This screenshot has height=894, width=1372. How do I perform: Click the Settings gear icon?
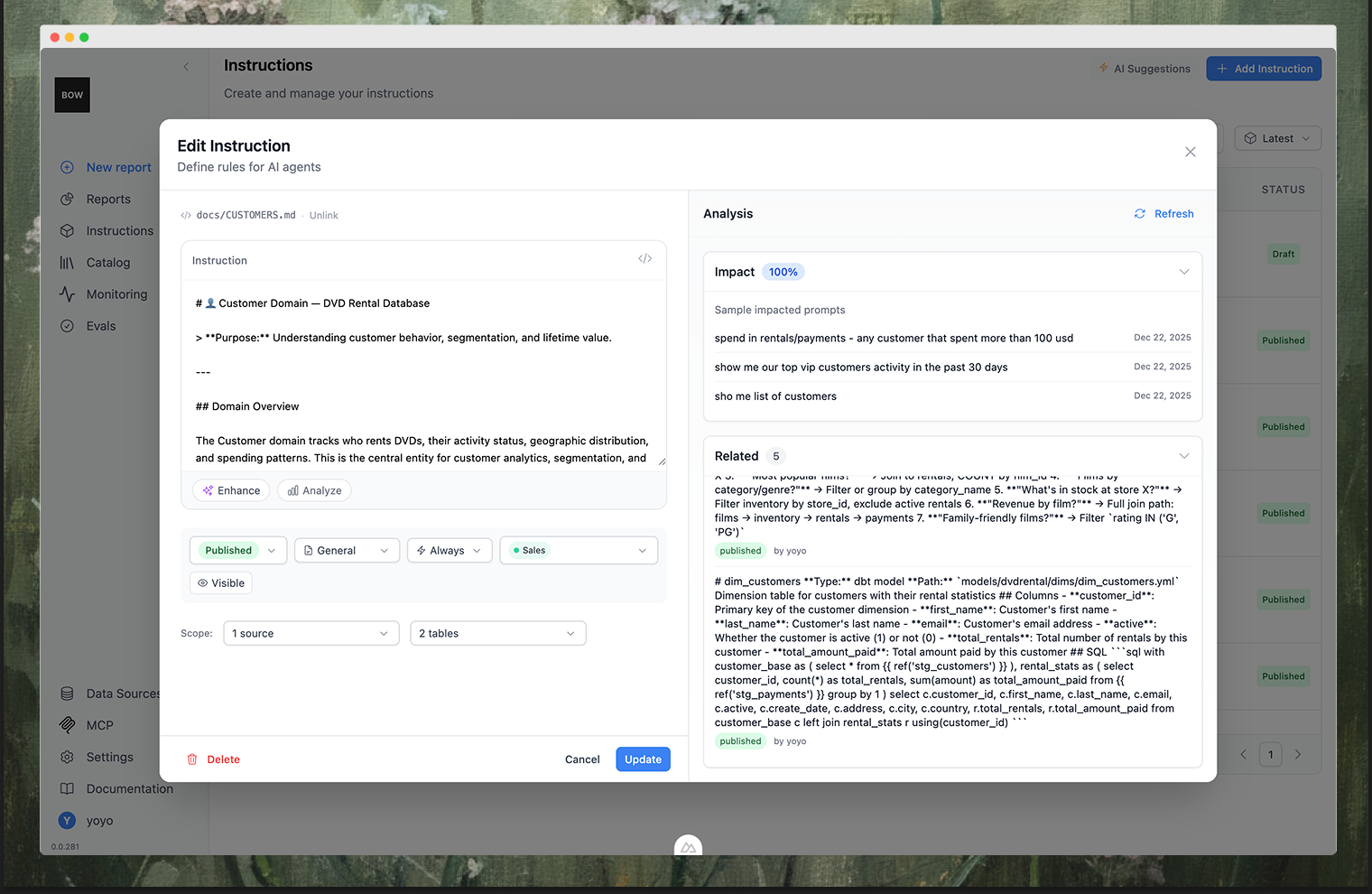coord(67,757)
